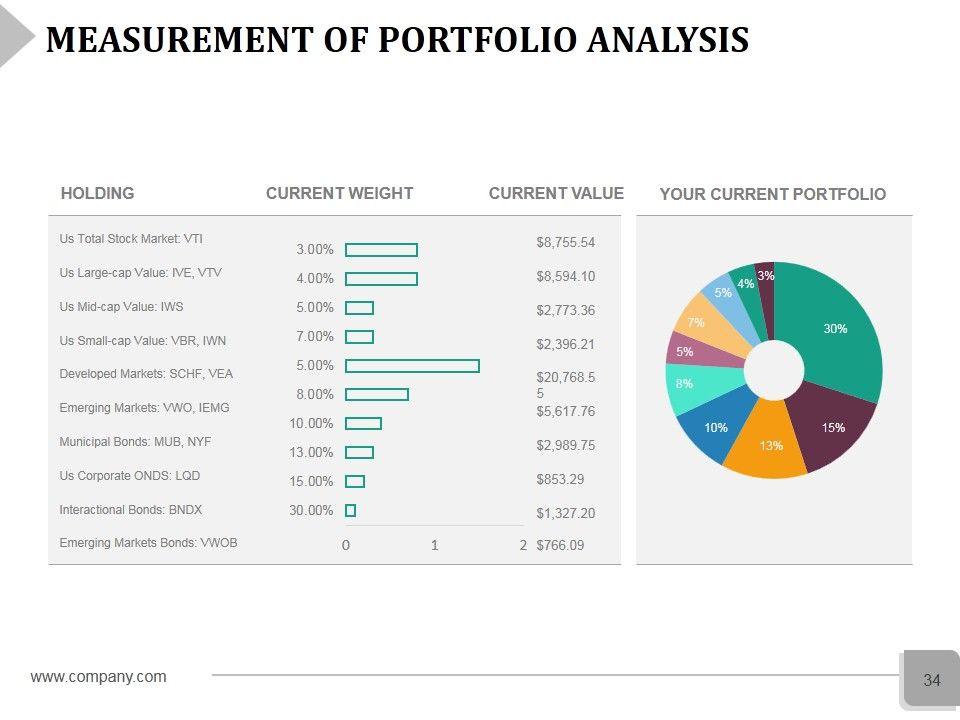The image size is (960, 720).
Task: Click the CURRENT WEIGHT column header
Action: click(x=339, y=194)
